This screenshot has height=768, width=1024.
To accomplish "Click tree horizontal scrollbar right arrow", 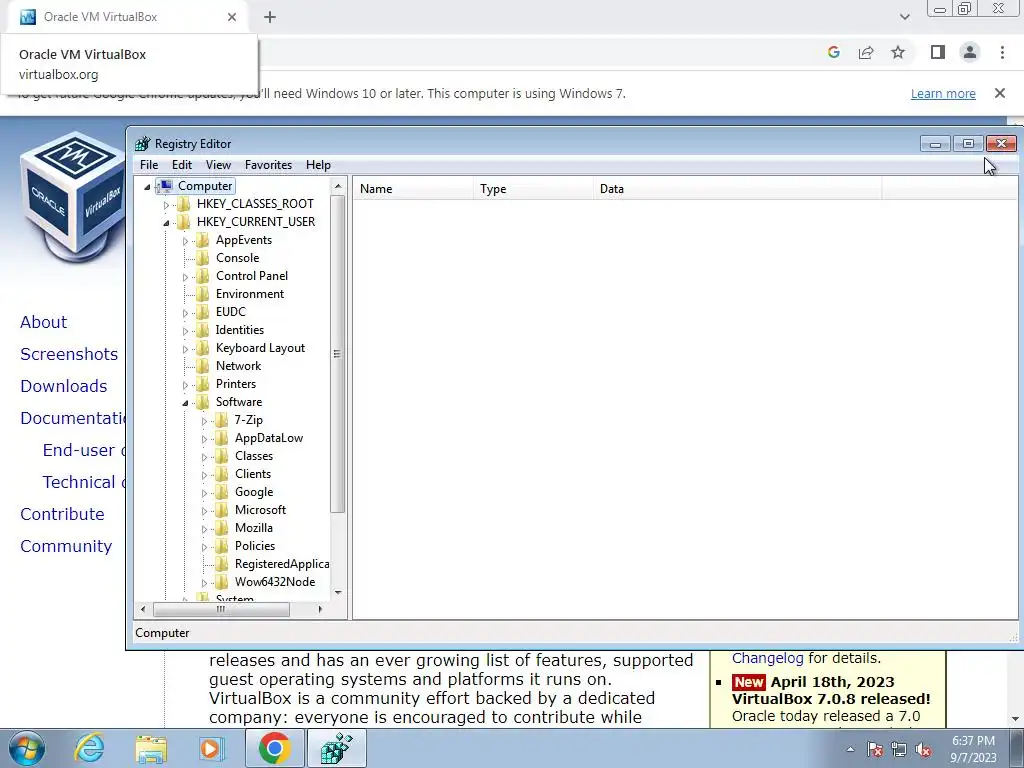I will 320,609.
